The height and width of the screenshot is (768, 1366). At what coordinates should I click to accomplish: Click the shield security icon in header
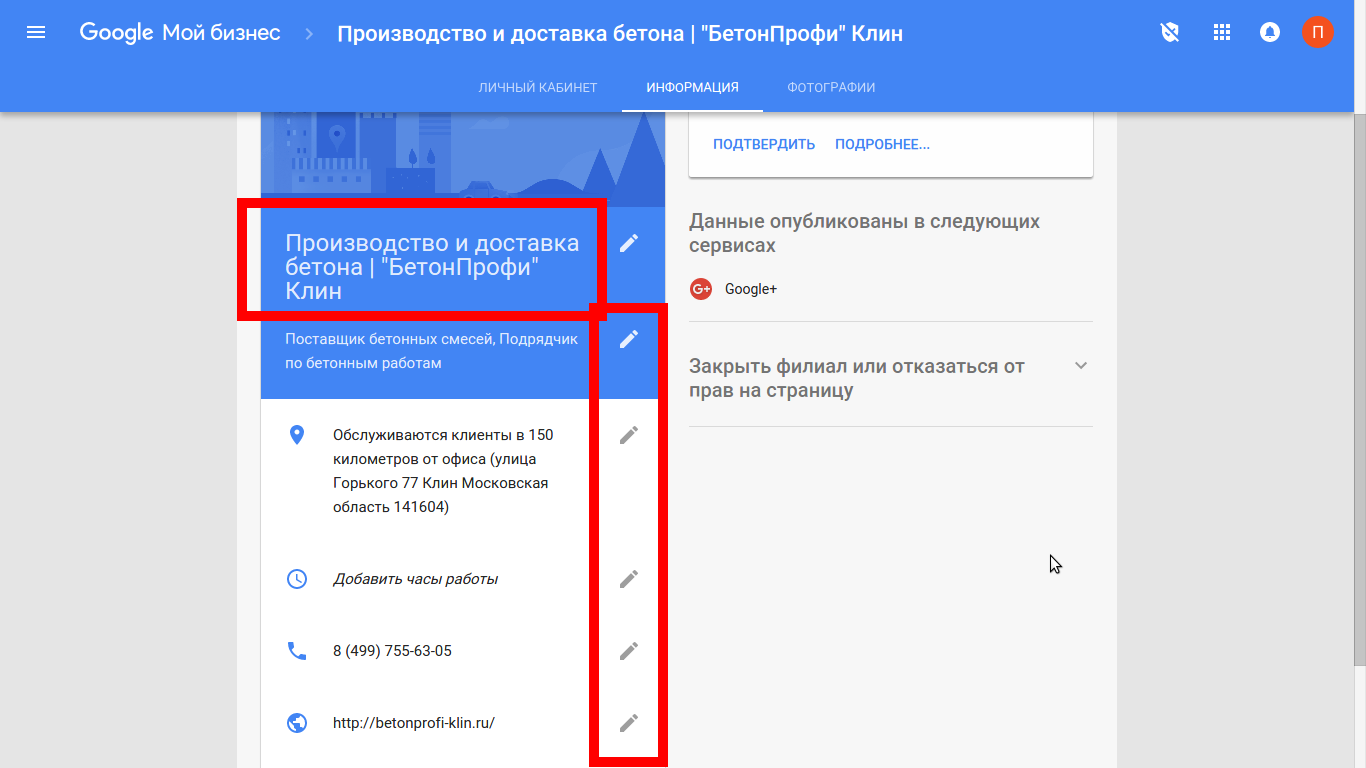click(x=1169, y=33)
